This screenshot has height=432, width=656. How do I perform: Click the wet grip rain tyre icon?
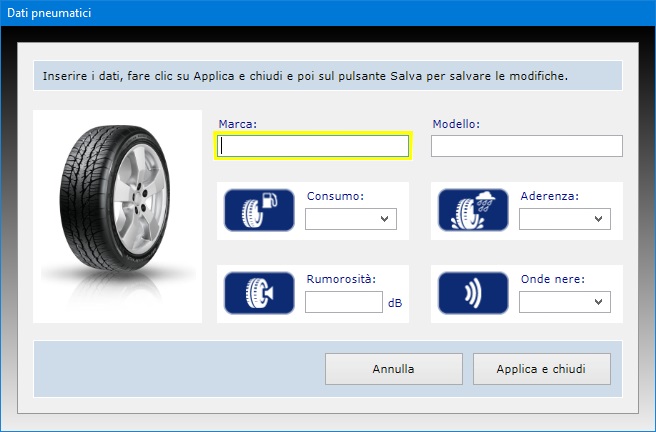473,211
